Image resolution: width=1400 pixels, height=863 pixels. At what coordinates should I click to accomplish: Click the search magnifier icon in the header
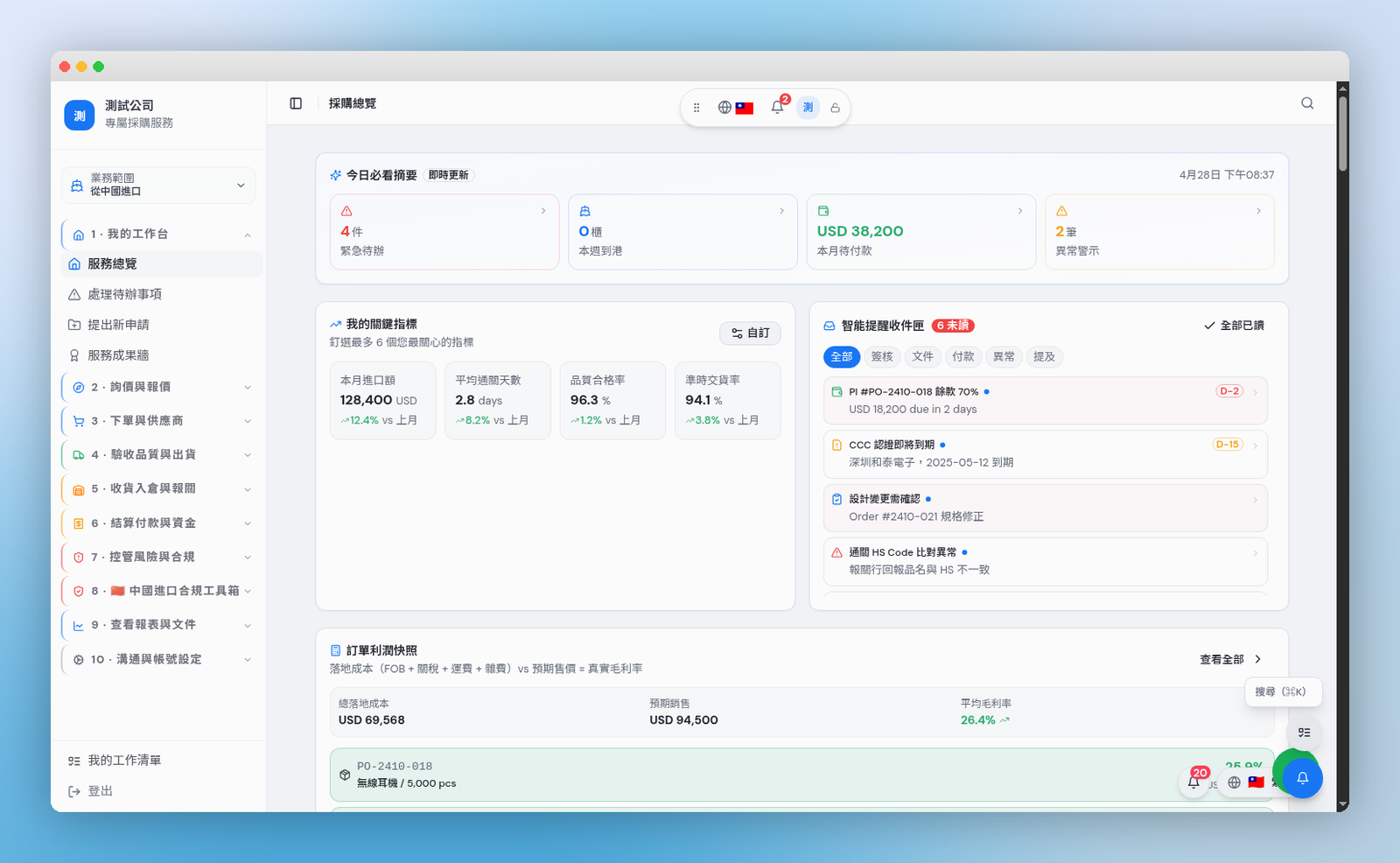point(1307,103)
